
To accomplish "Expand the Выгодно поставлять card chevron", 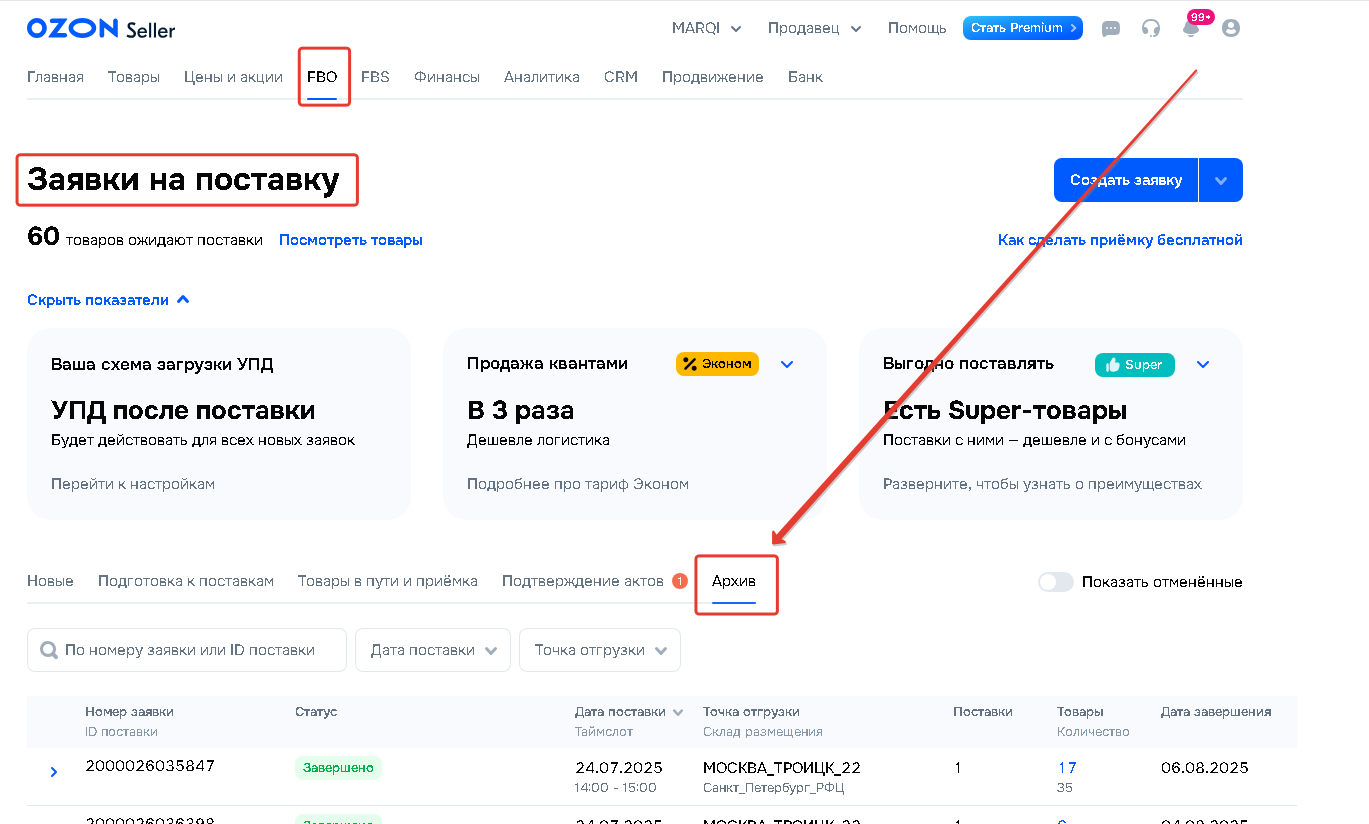I will 1203,364.
